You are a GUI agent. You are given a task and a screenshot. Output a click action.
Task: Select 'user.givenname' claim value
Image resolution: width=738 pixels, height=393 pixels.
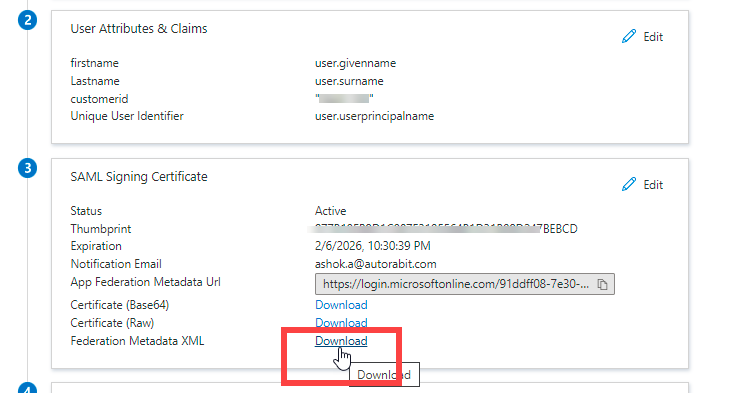[x=355, y=63]
